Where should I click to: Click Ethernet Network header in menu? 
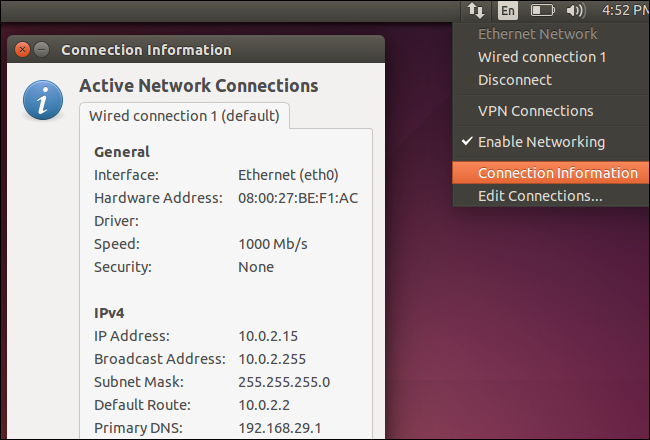tap(537, 34)
